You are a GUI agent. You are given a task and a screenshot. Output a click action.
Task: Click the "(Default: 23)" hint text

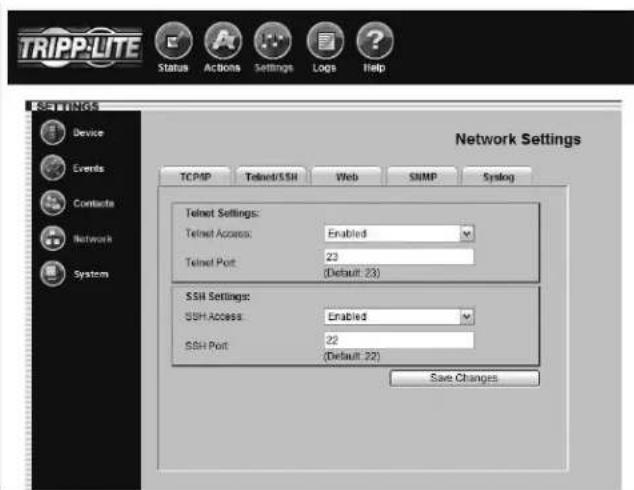click(x=352, y=273)
